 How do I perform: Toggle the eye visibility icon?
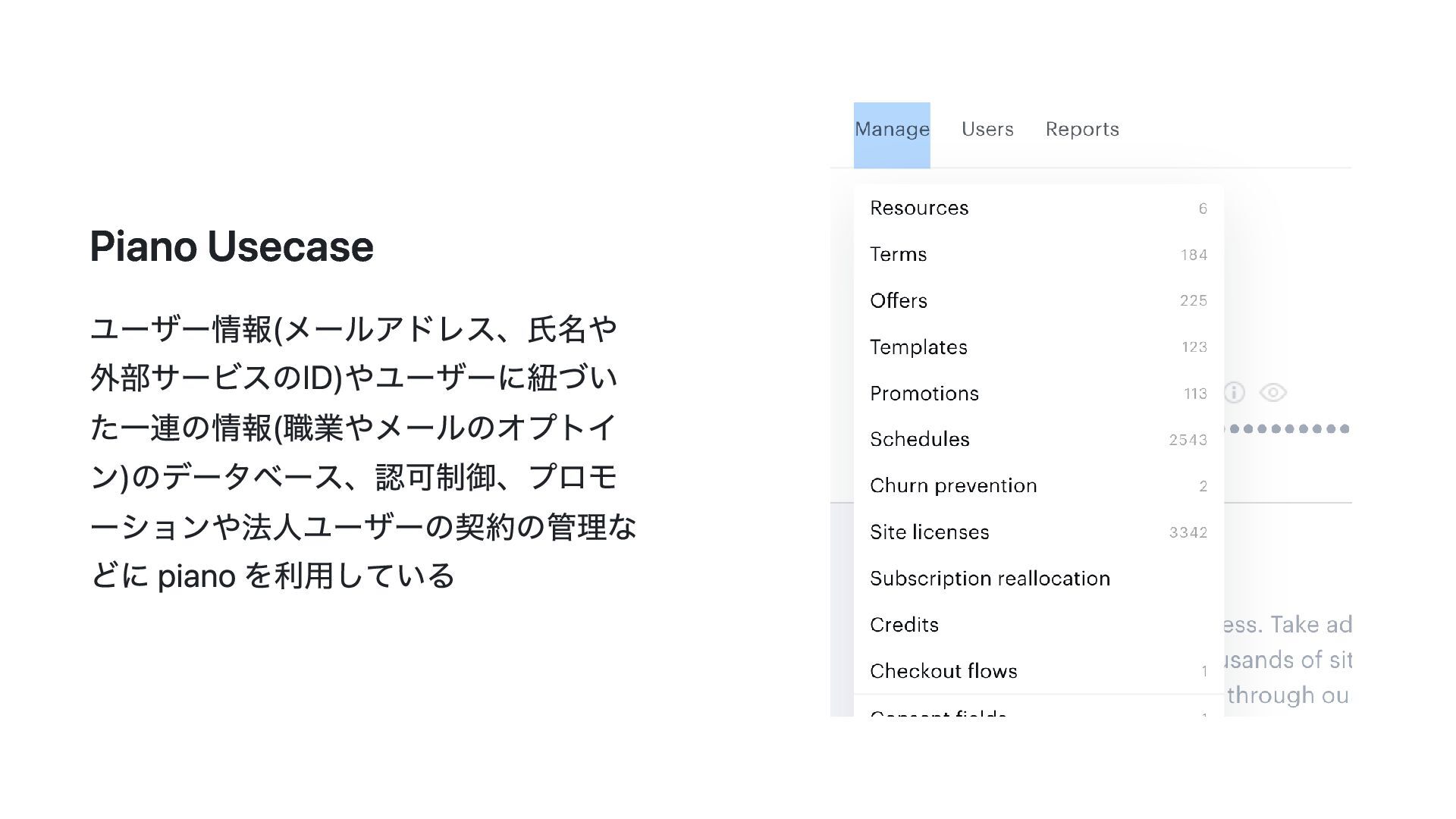(1272, 392)
